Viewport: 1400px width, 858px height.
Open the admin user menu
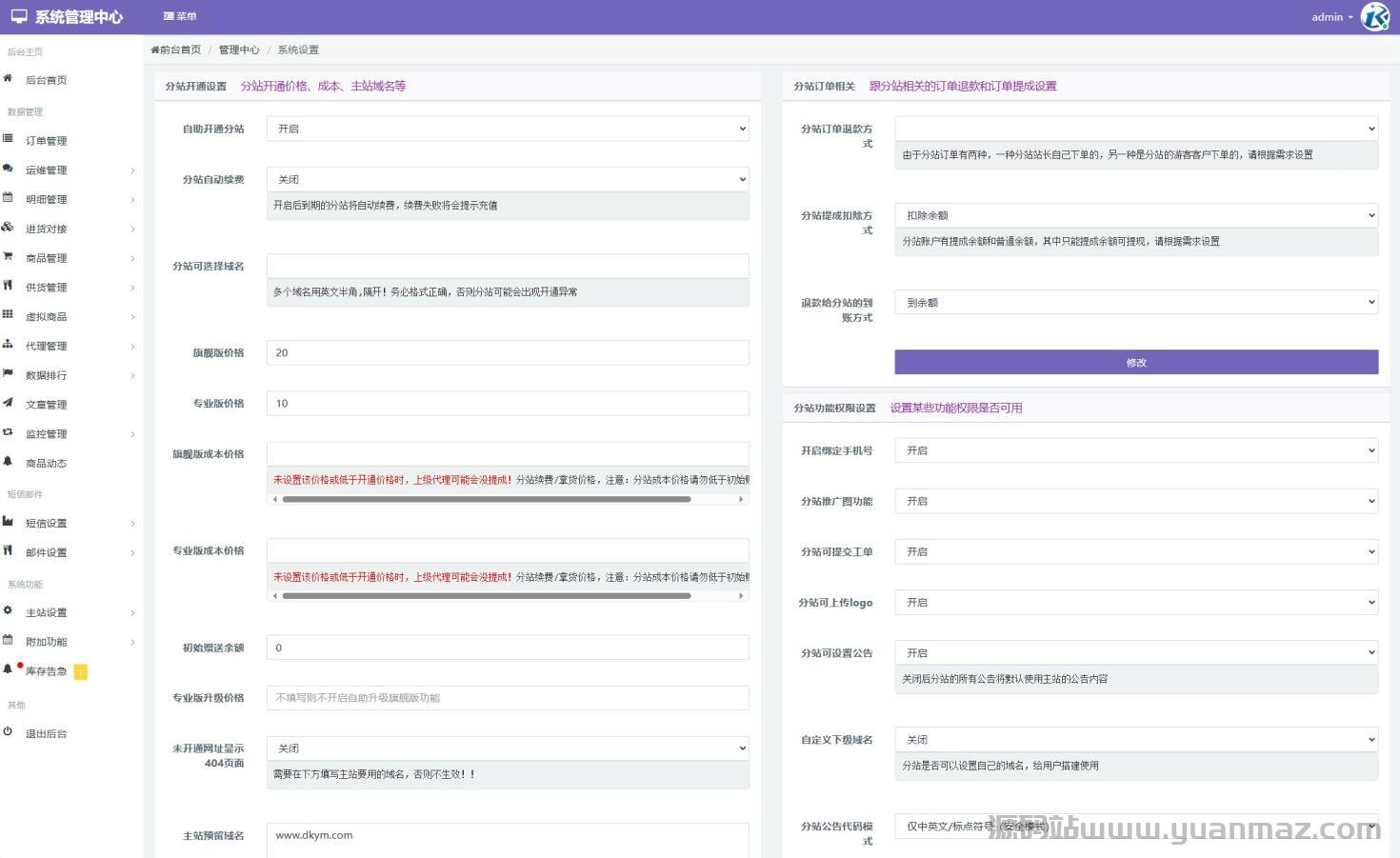1330,17
